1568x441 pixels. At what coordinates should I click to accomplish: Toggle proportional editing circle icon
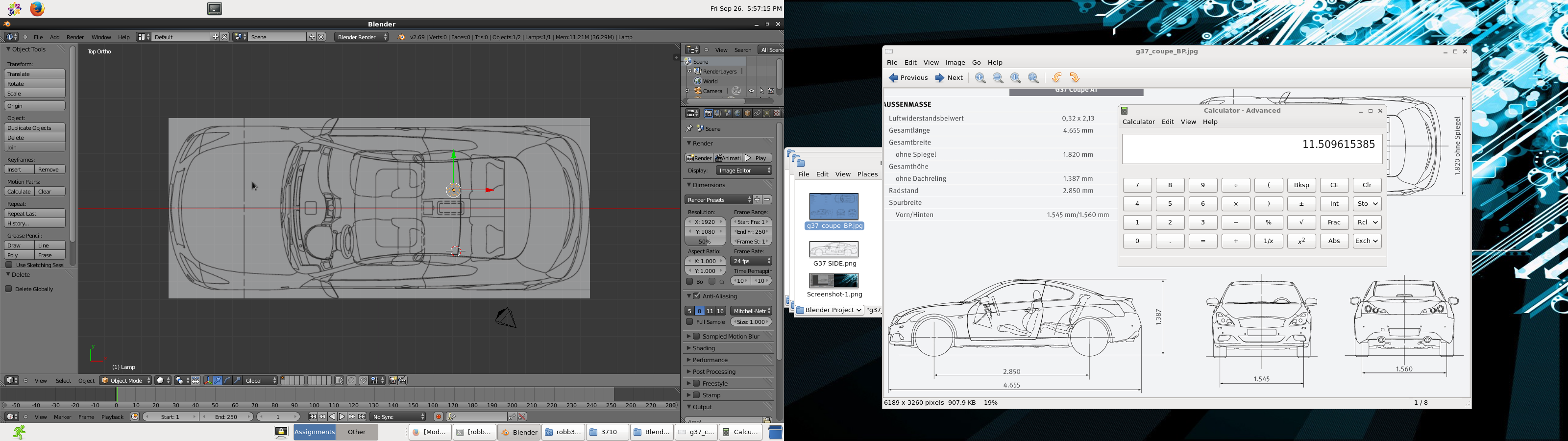(x=352, y=381)
